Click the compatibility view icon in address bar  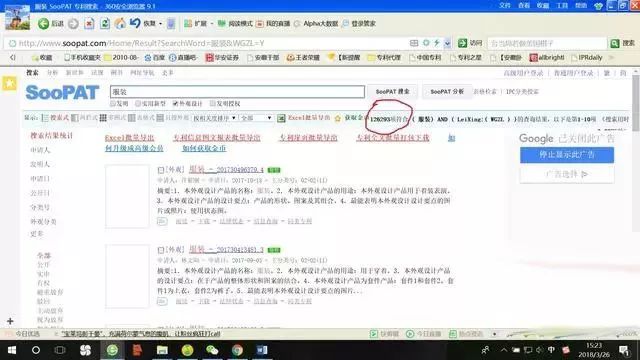tap(414, 43)
